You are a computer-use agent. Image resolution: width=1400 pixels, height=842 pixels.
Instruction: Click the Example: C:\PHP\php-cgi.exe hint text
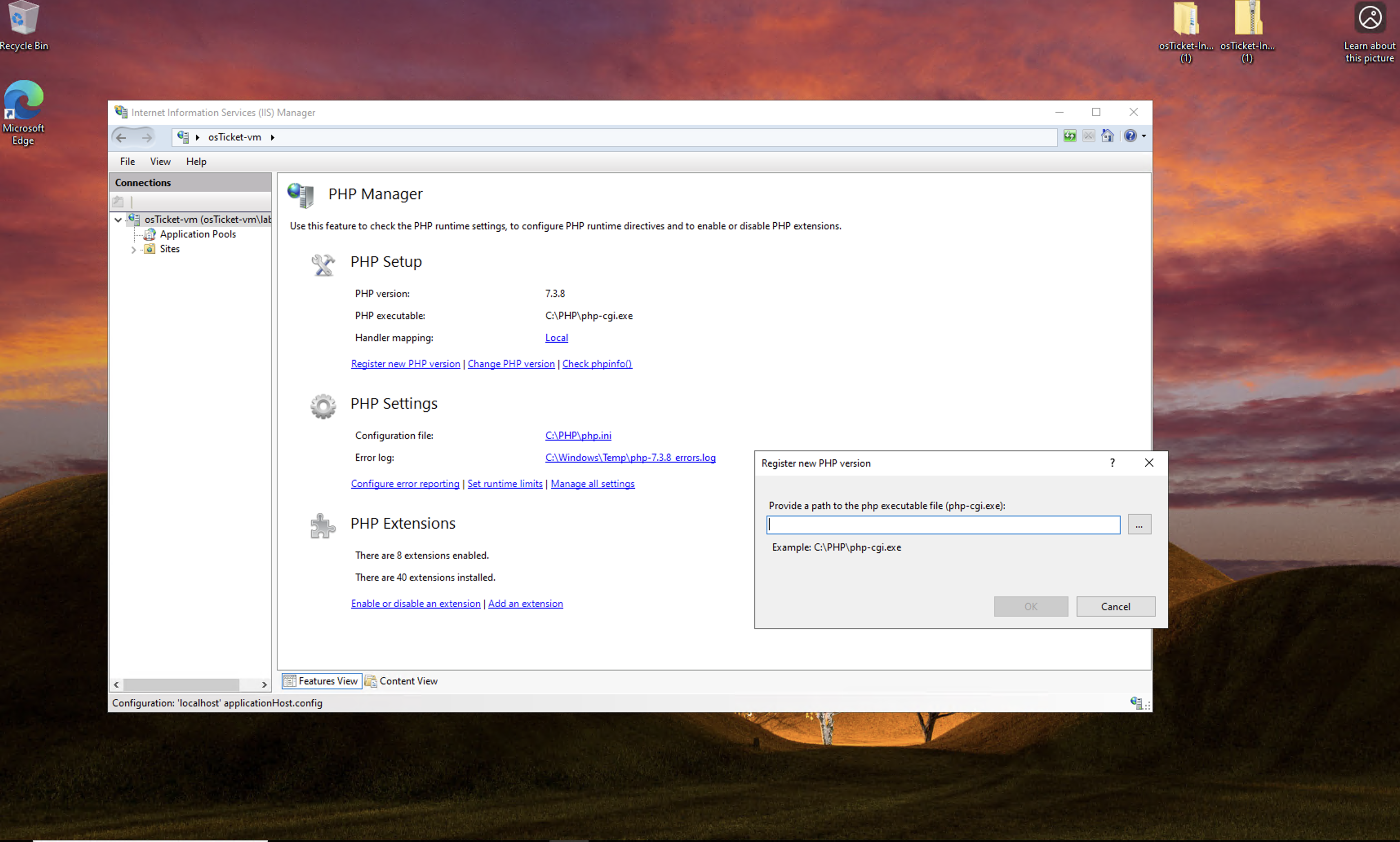coord(836,547)
